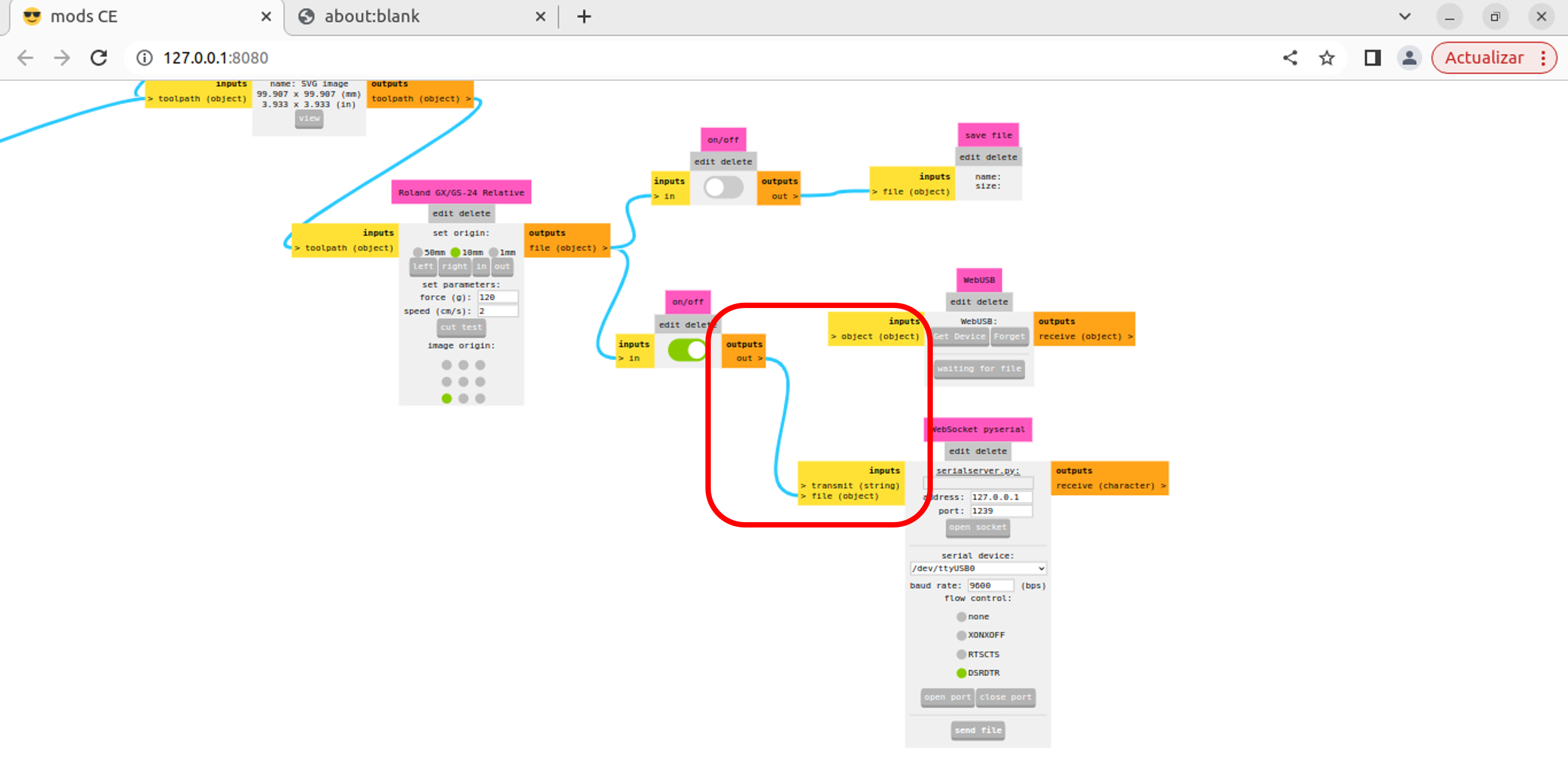Image resolution: width=1568 pixels, height=762 pixels.
Task: Open a new tab with plus icon
Action: (x=584, y=17)
